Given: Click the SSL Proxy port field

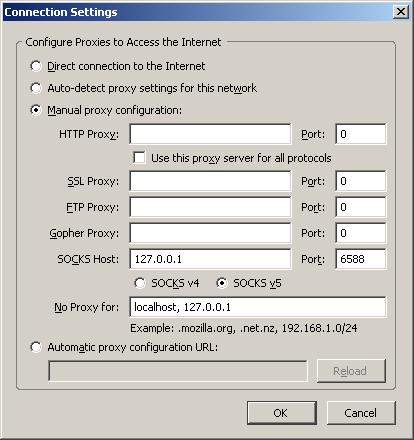Looking at the screenshot, I should 361,181.
